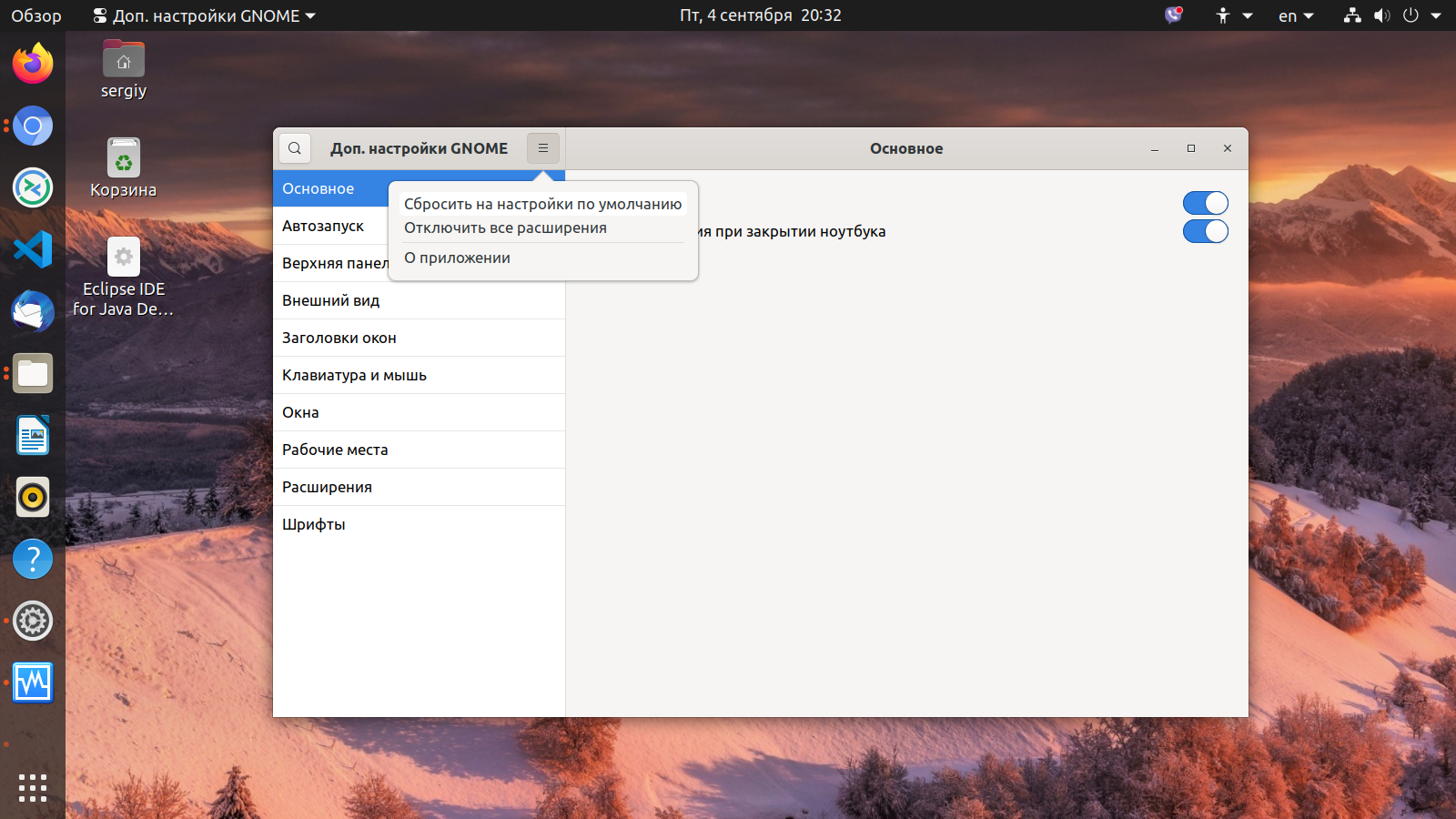Open Thunderbird mail in the dock
The image size is (1456, 819).
pyautogui.click(x=33, y=311)
